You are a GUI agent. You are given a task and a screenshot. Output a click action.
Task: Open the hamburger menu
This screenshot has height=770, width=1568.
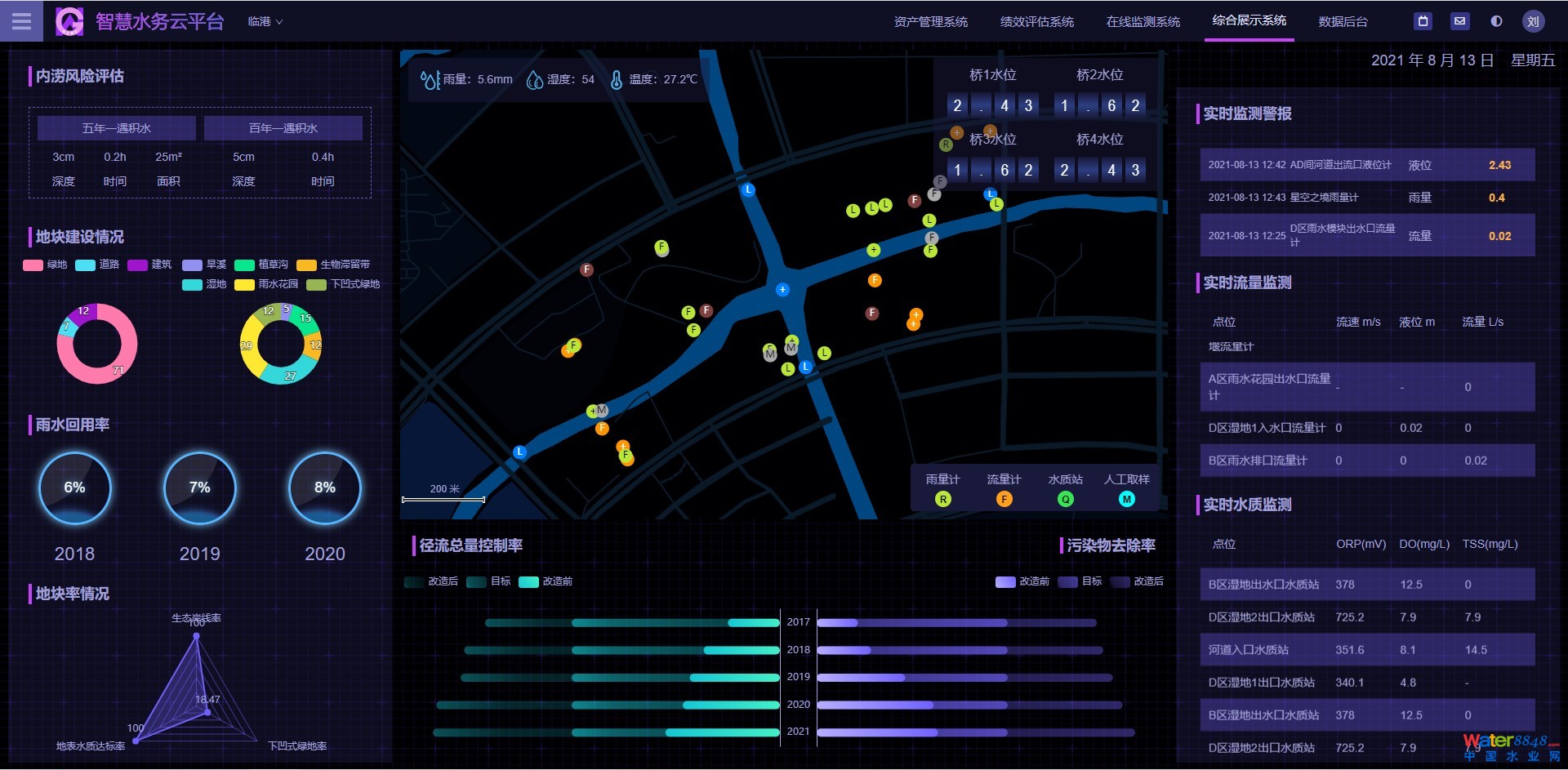[22, 21]
